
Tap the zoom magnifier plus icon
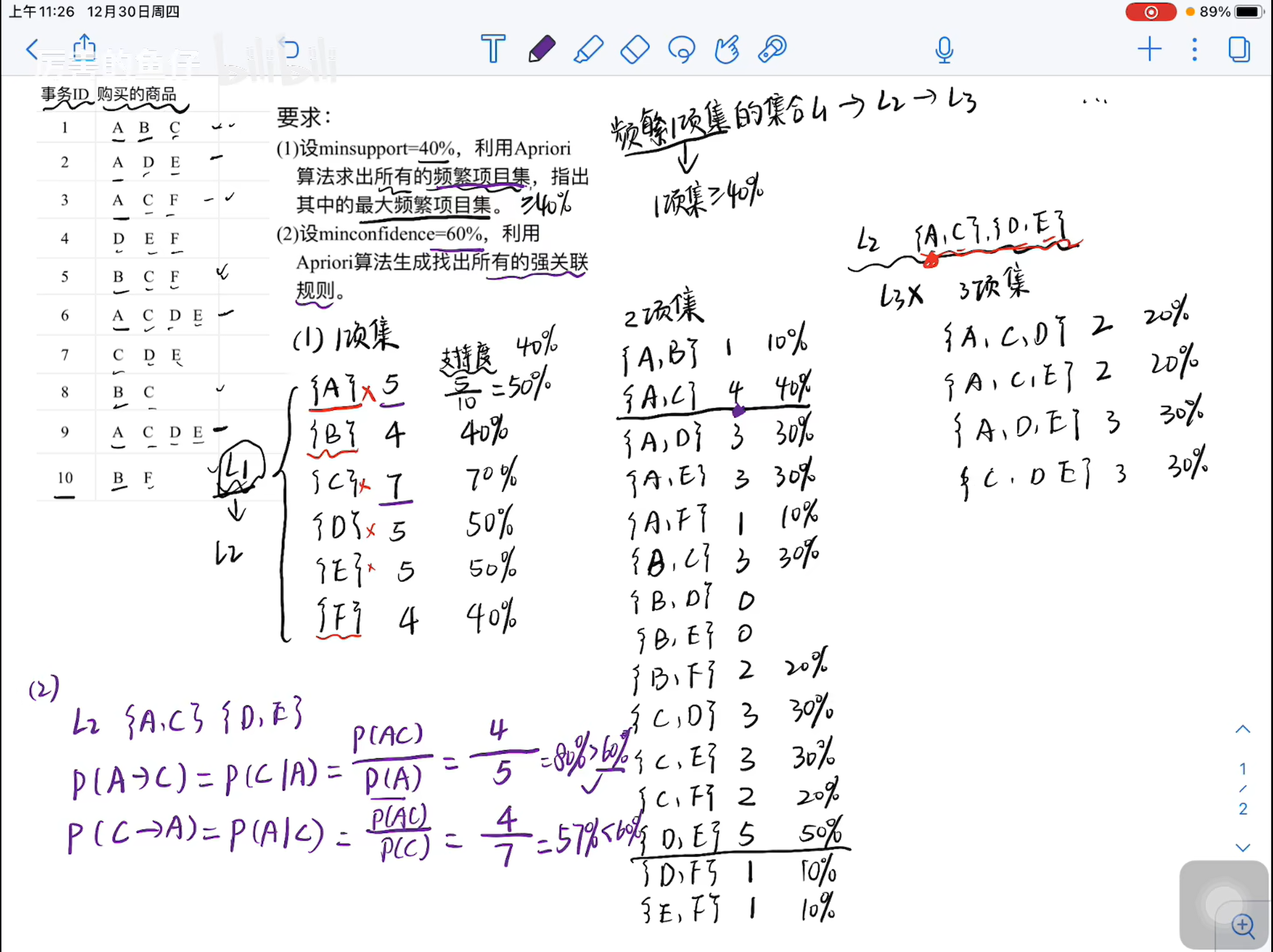(1243, 926)
